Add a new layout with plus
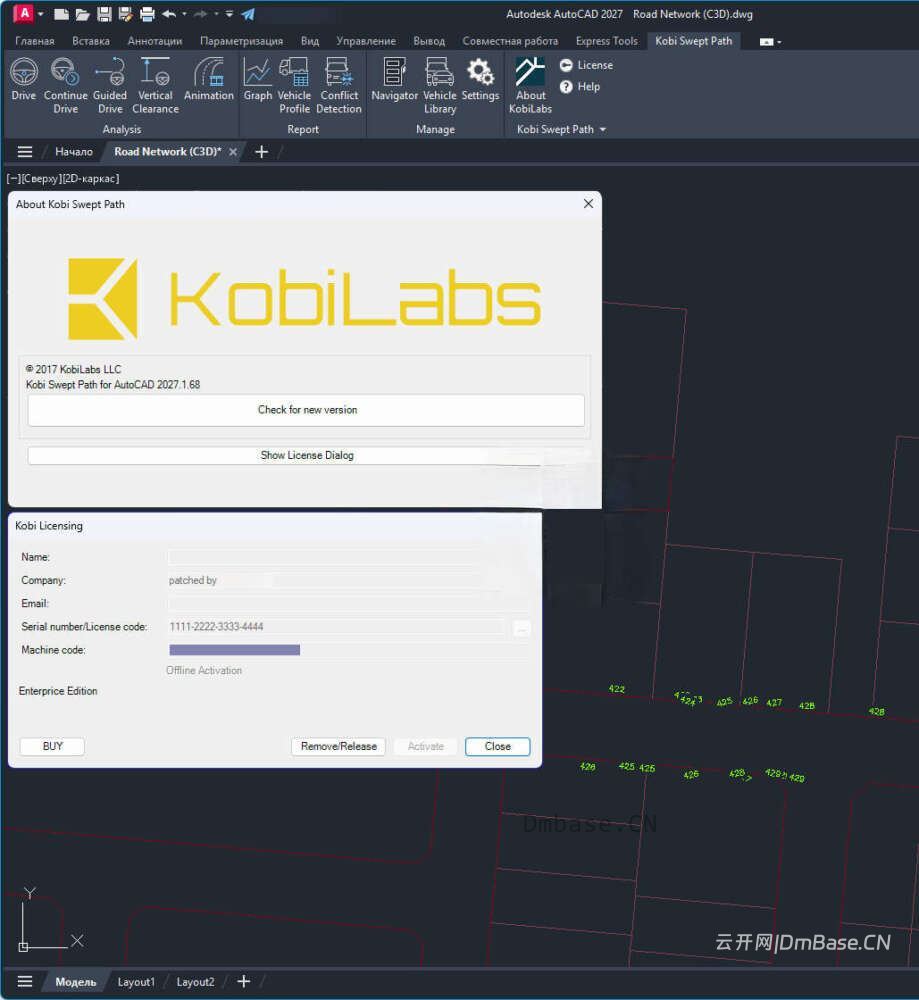919x1000 pixels. 244,982
